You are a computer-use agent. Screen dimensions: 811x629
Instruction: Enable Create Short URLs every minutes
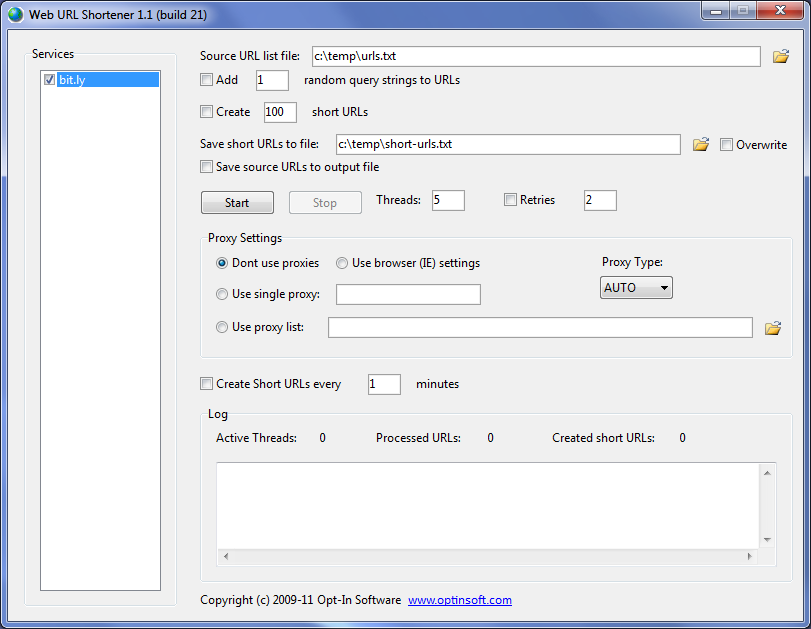pyautogui.click(x=206, y=384)
